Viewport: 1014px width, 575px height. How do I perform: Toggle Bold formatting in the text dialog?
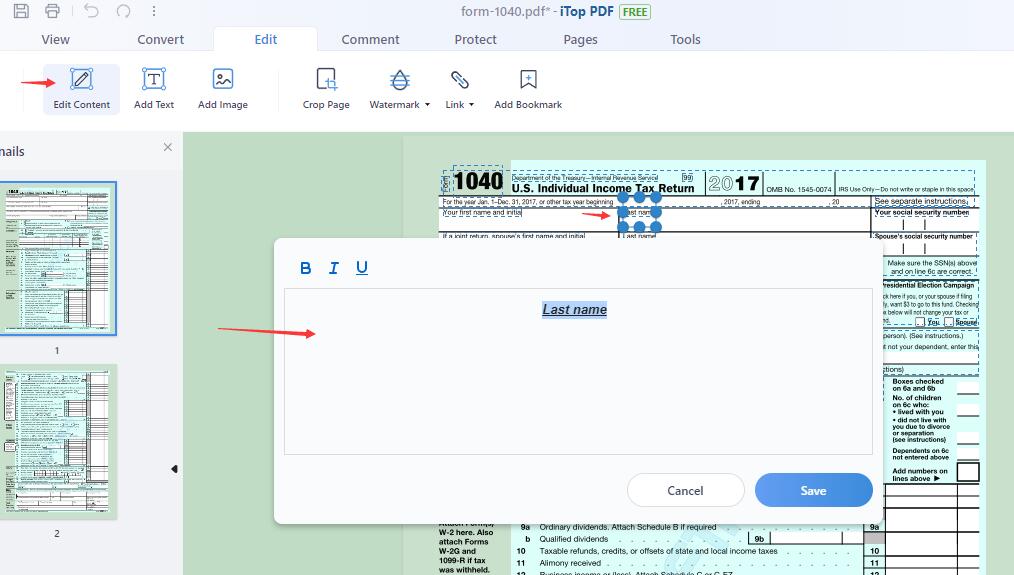(x=306, y=268)
